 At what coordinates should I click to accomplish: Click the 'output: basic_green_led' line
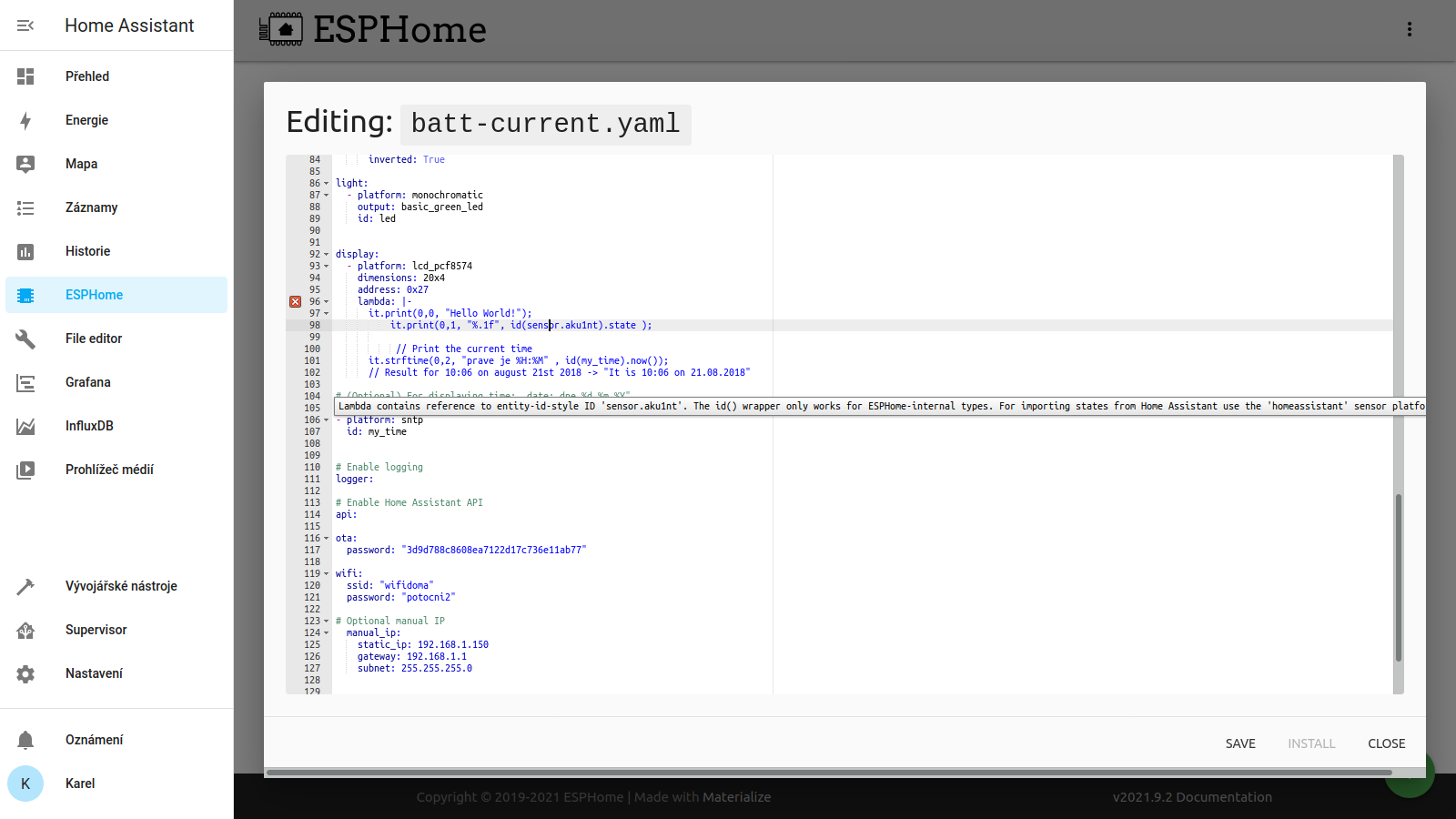pyautogui.click(x=420, y=207)
